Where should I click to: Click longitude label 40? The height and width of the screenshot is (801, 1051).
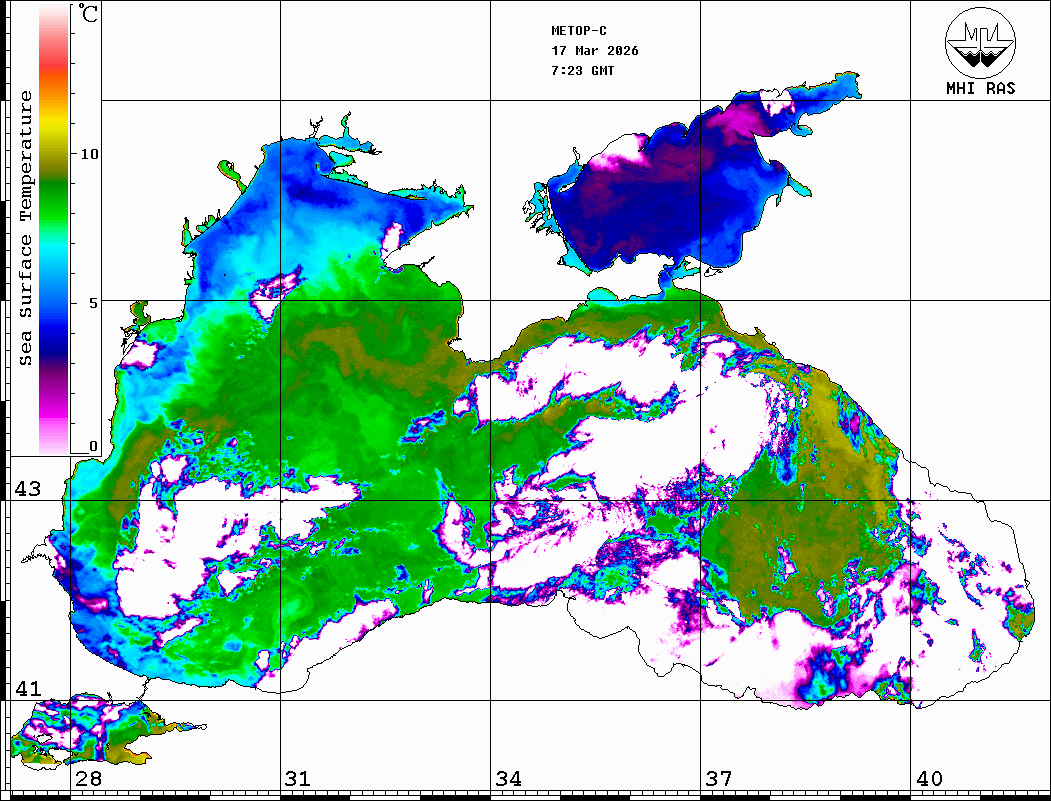(929, 779)
